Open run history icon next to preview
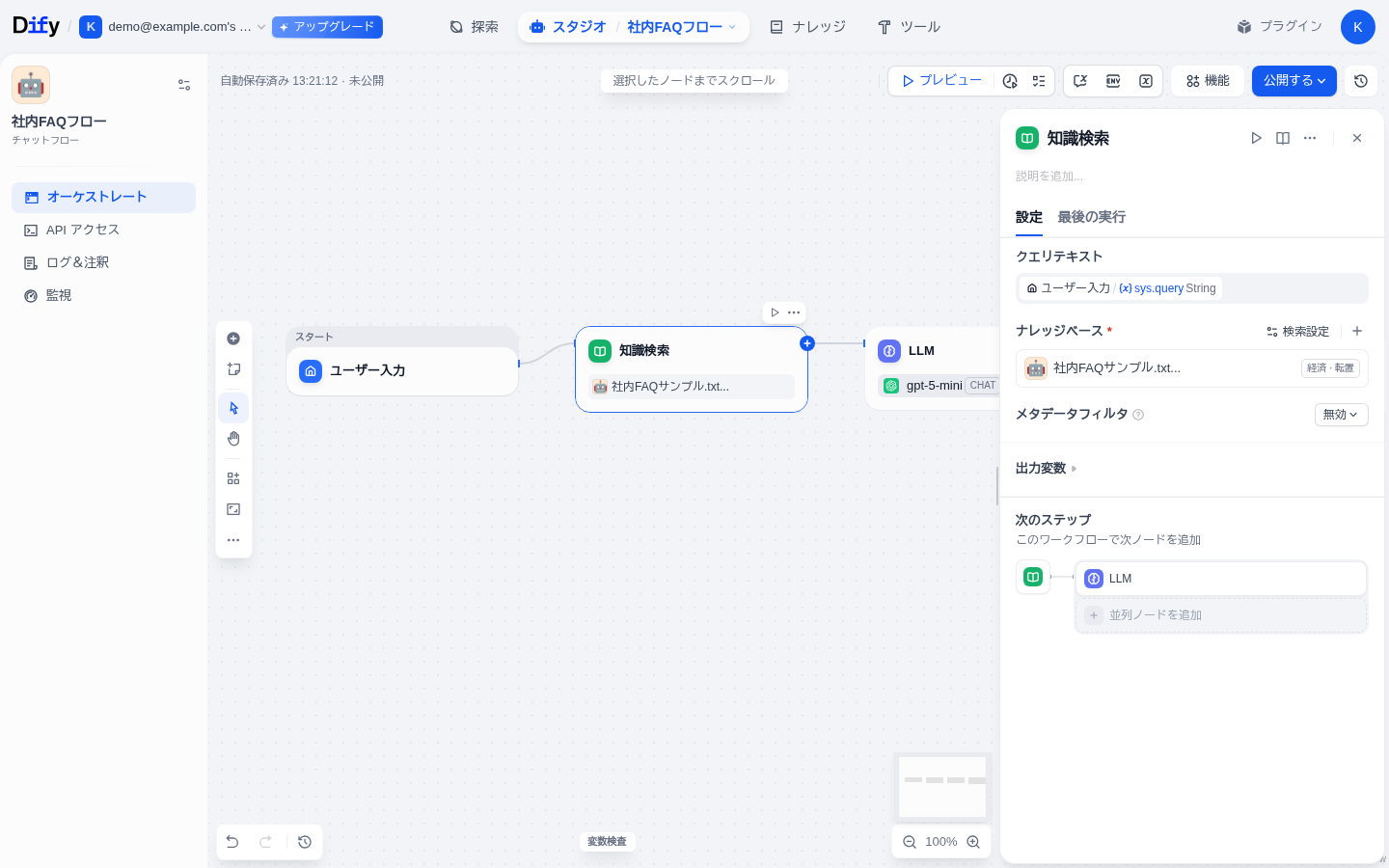1389x868 pixels. [1010, 81]
